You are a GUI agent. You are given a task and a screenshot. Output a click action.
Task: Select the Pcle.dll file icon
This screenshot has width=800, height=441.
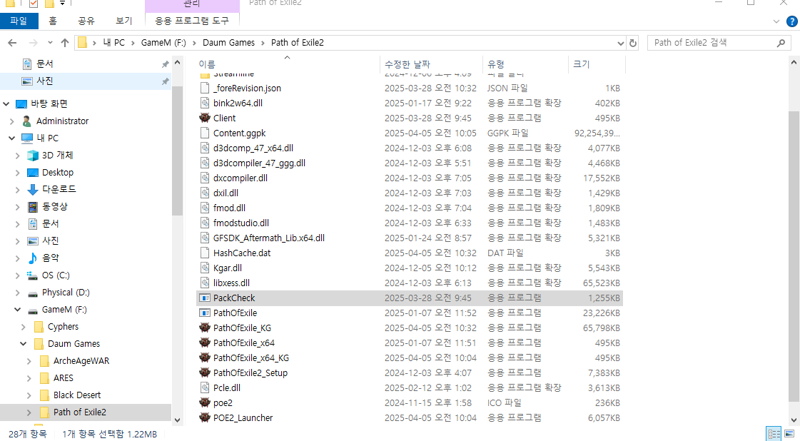(205, 388)
